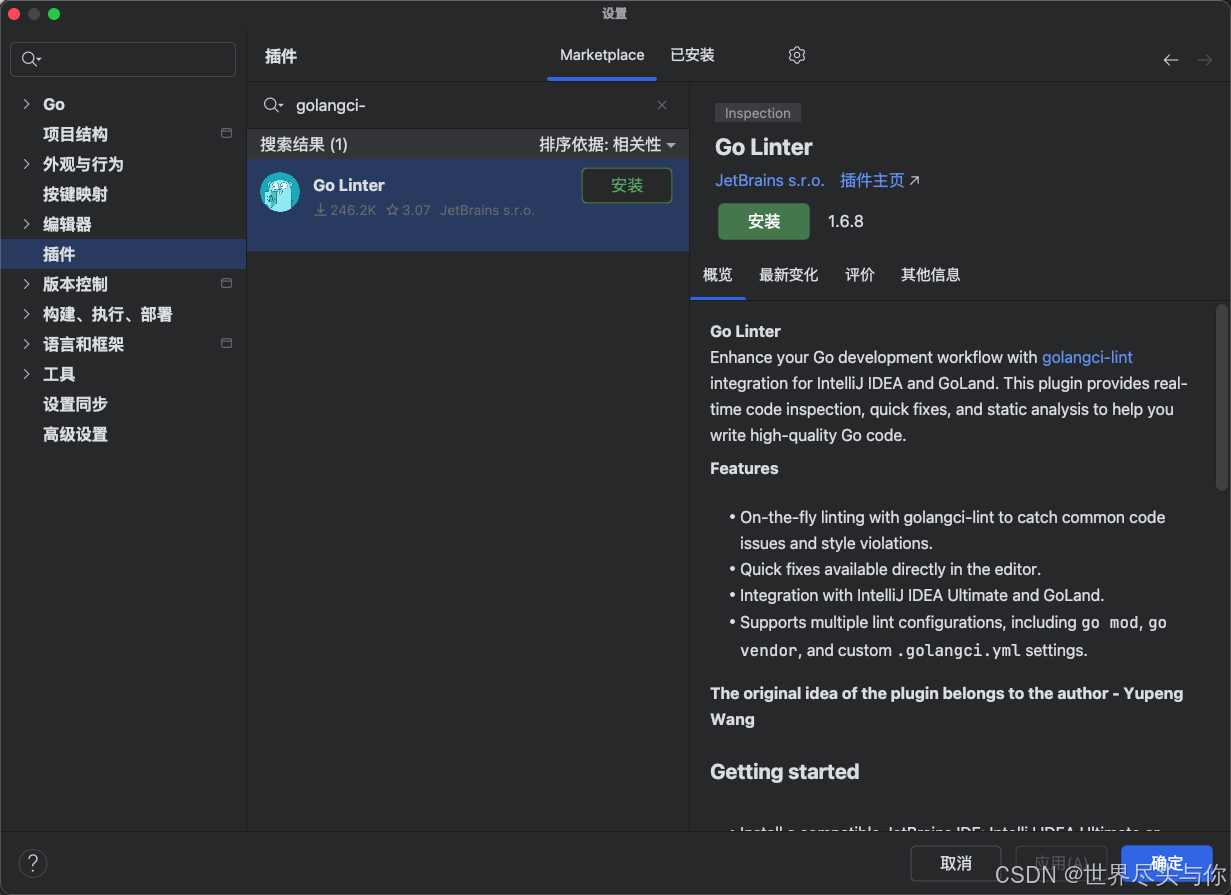Open the plugin settings gear menu

pos(797,55)
